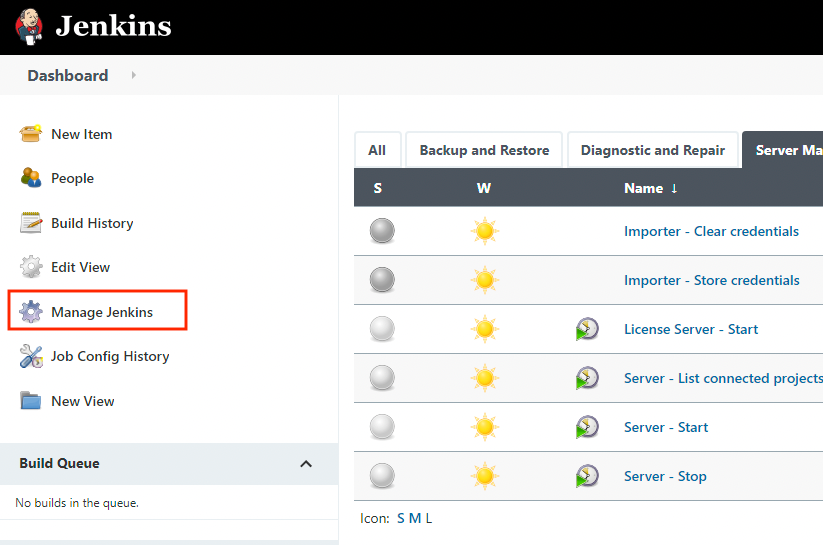The image size is (823, 545).
Task: Click weather sun for Importer - Store credentials
Action: (x=484, y=279)
